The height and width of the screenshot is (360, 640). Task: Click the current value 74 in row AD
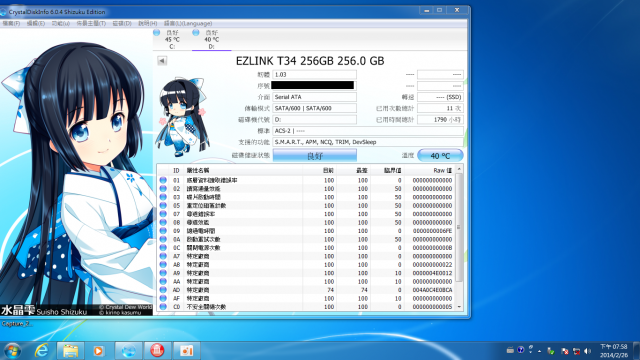pyautogui.click(x=330, y=290)
